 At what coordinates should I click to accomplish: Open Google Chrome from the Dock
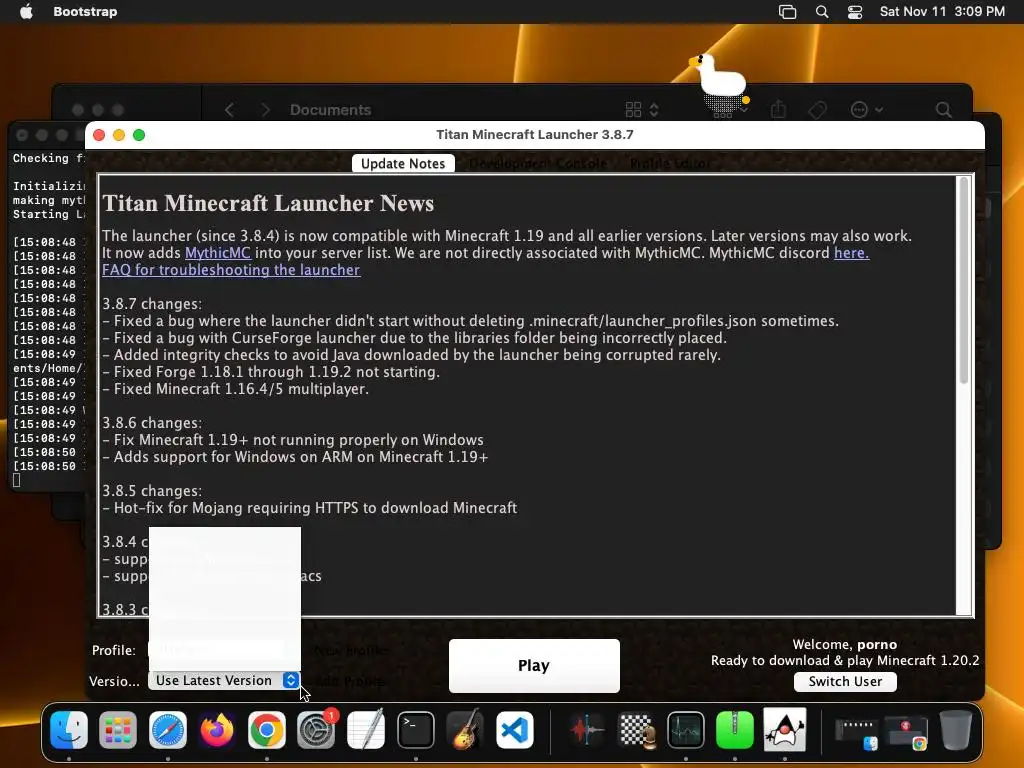pyautogui.click(x=266, y=729)
